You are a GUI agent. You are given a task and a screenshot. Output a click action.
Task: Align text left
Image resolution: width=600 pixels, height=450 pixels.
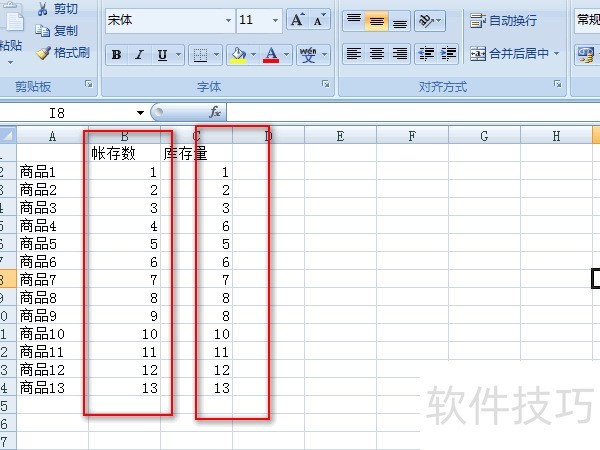point(354,54)
